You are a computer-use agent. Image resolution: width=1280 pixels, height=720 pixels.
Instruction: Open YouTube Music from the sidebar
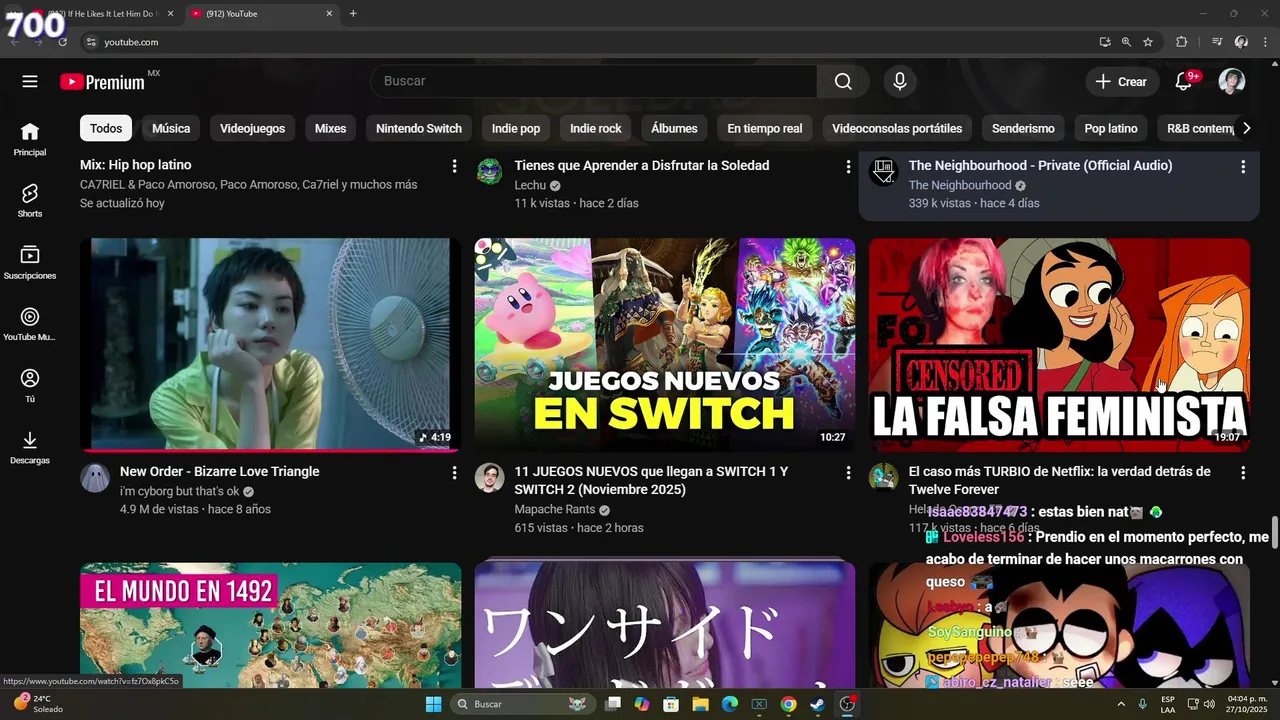[30, 325]
